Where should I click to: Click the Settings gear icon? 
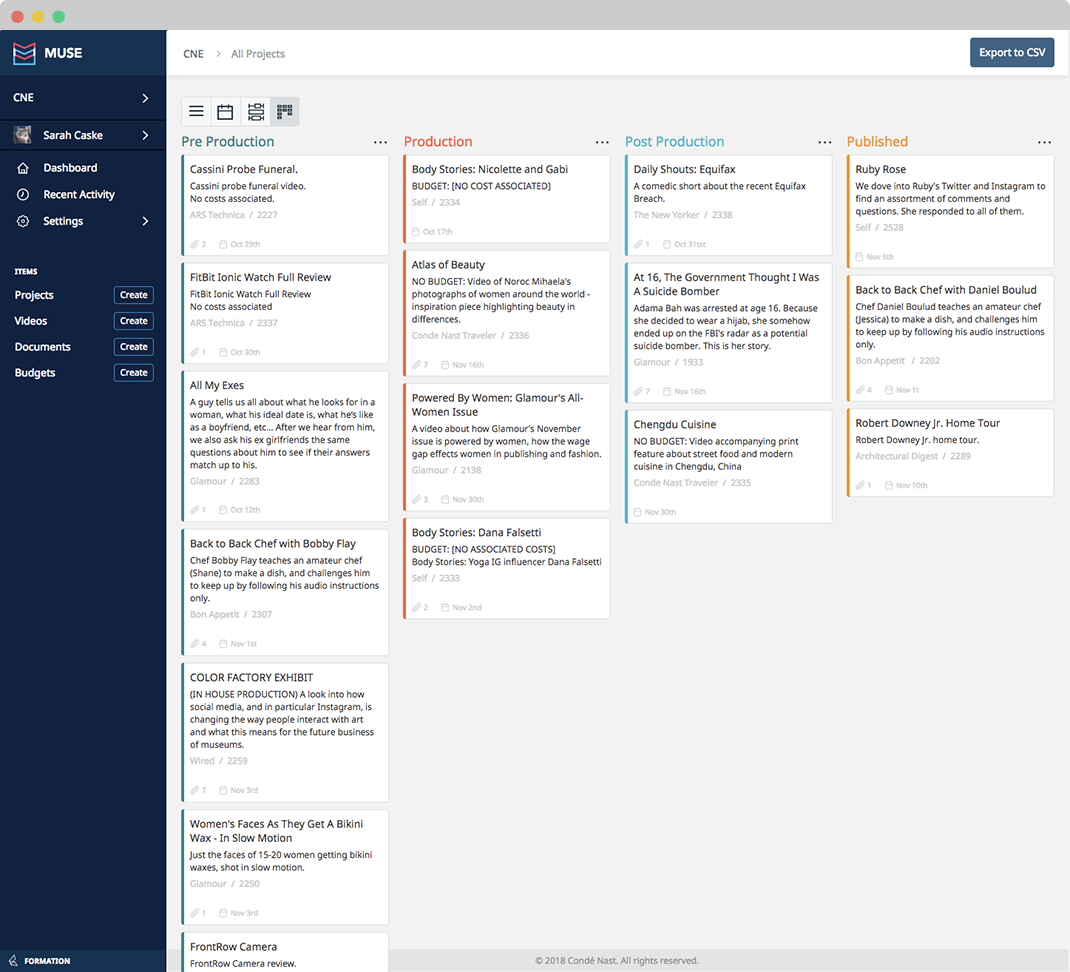click(x=23, y=221)
